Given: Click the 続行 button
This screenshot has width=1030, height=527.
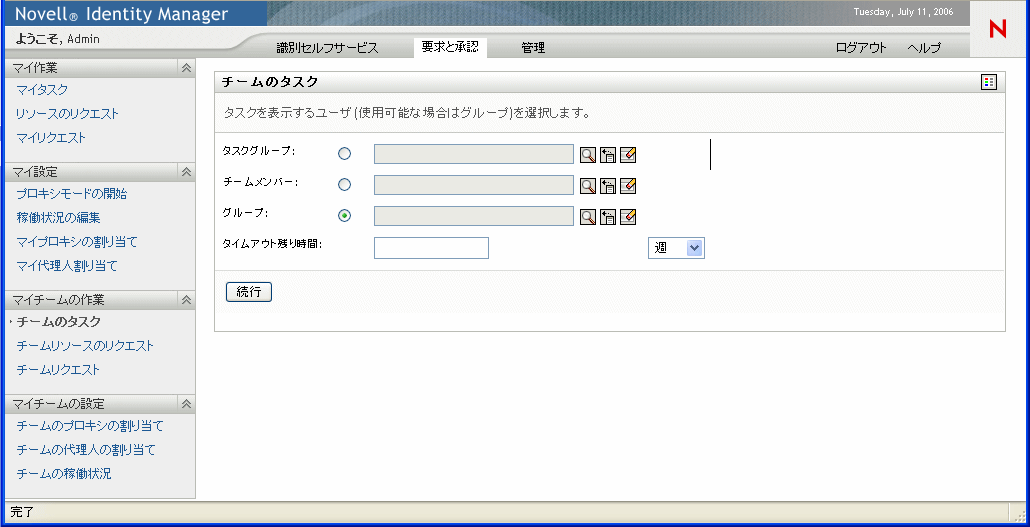Looking at the screenshot, I should (x=248, y=292).
